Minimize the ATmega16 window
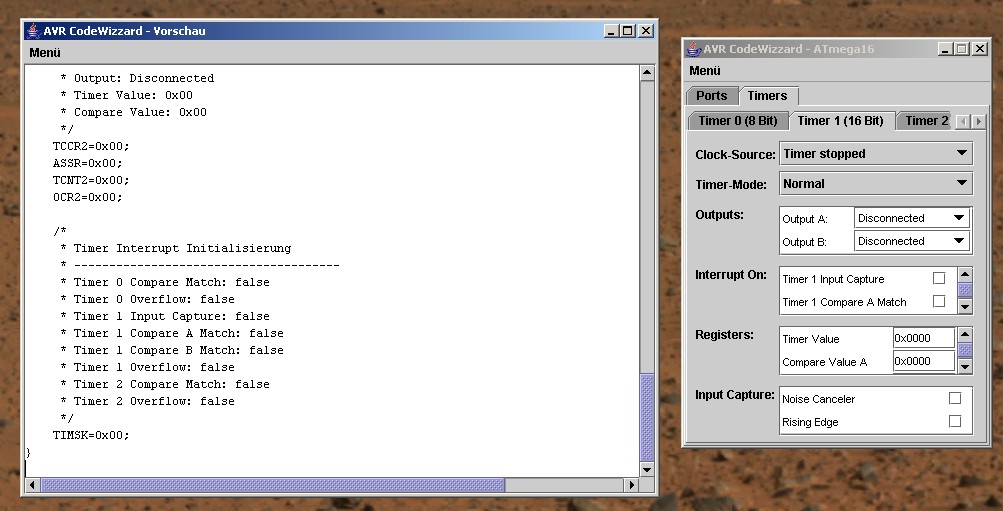 click(946, 49)
